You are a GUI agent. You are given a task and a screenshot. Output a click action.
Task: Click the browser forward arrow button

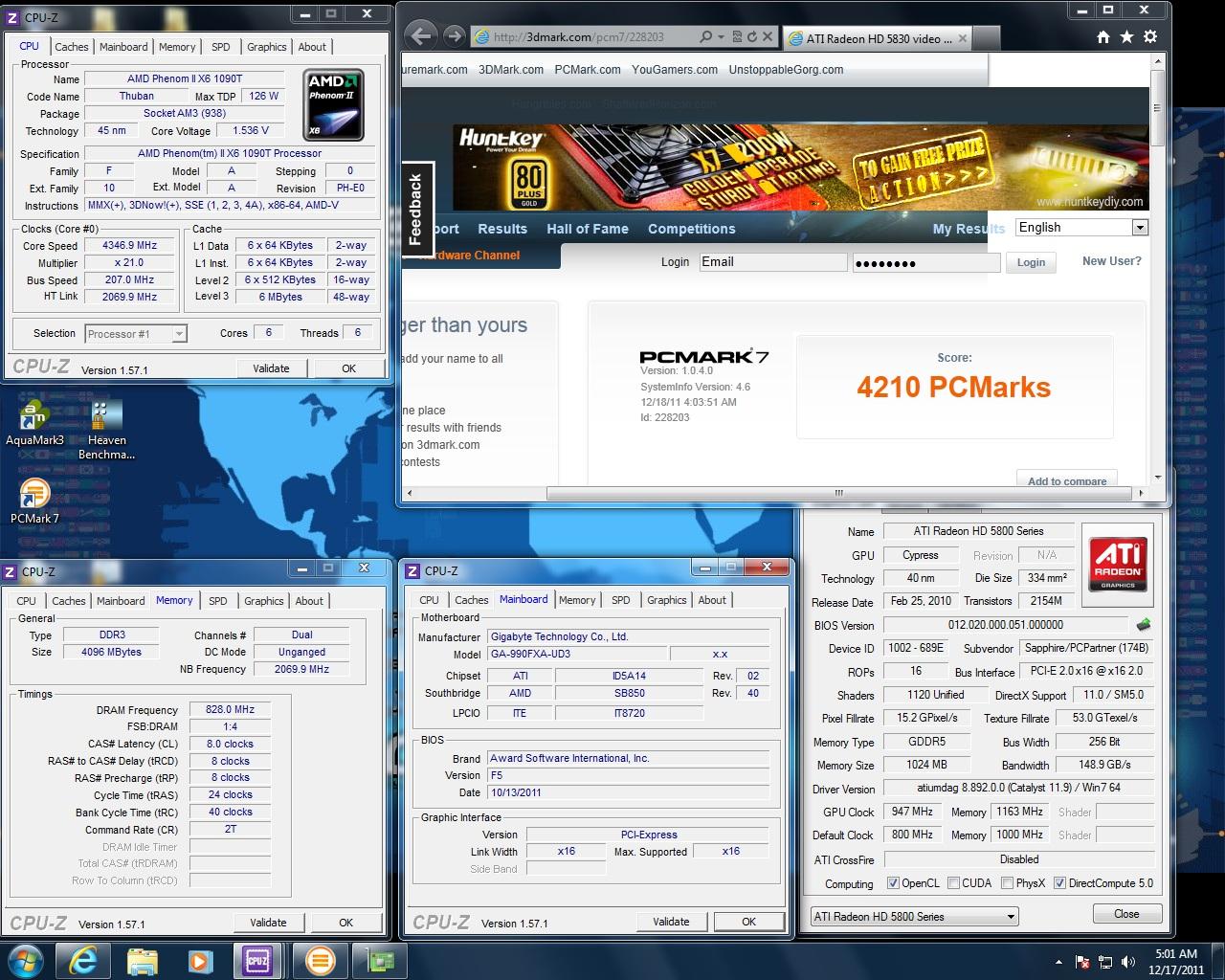[454, 36]
